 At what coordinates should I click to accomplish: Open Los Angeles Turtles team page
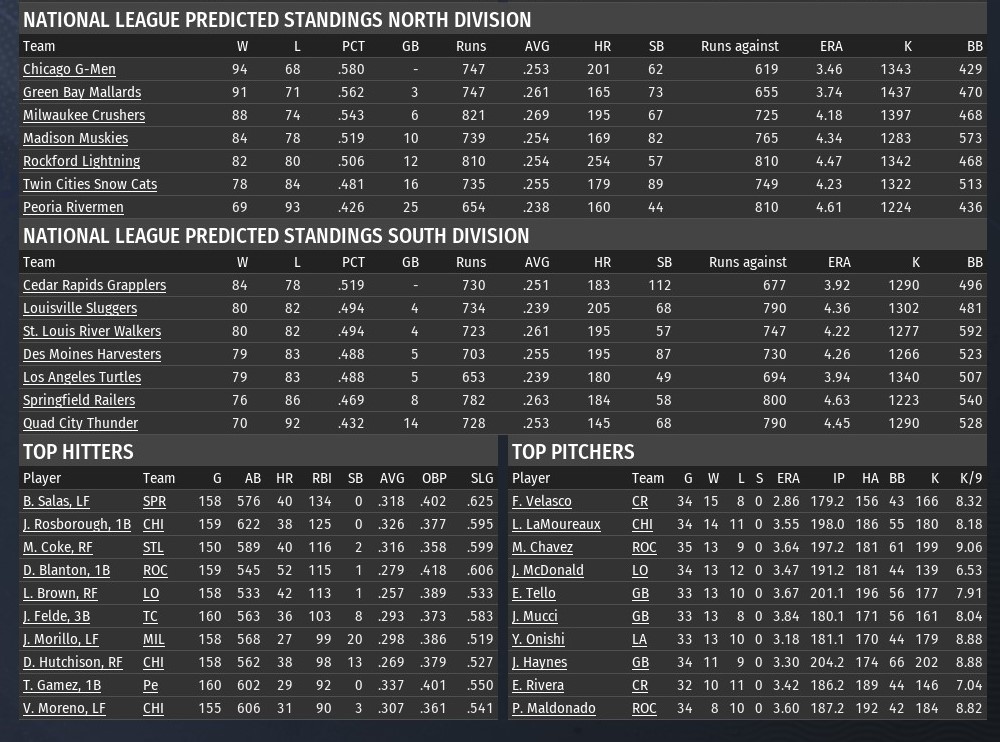coord(82,377)
